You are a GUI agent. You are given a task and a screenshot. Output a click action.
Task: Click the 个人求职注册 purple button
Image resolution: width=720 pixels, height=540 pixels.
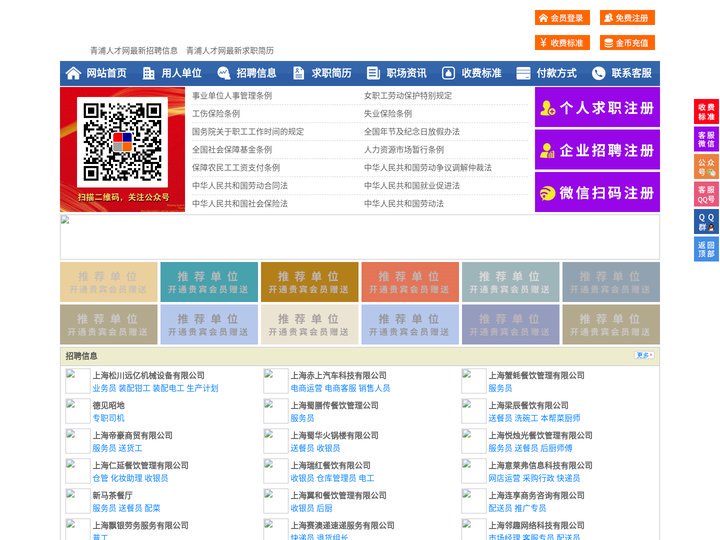pos(597,107)
